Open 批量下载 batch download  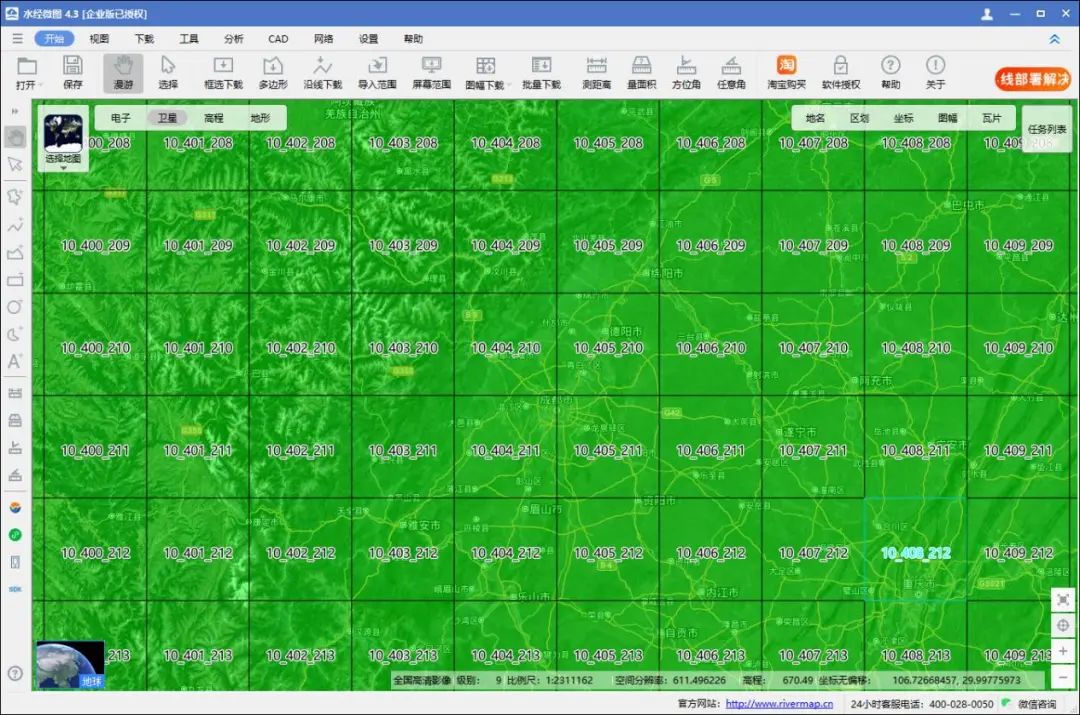click(x=541, y=72)
